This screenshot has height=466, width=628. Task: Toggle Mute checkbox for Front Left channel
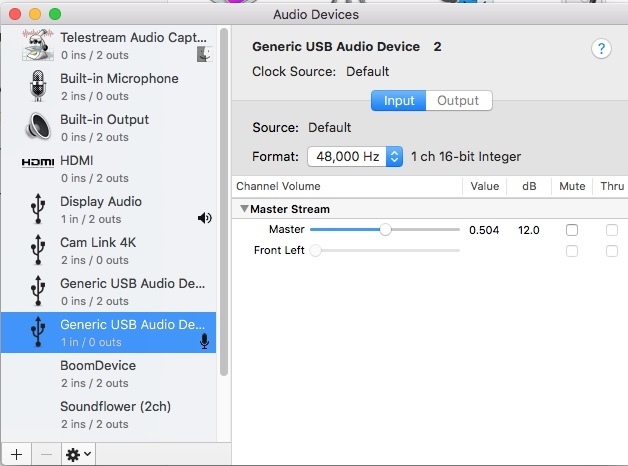click(572, 251)
